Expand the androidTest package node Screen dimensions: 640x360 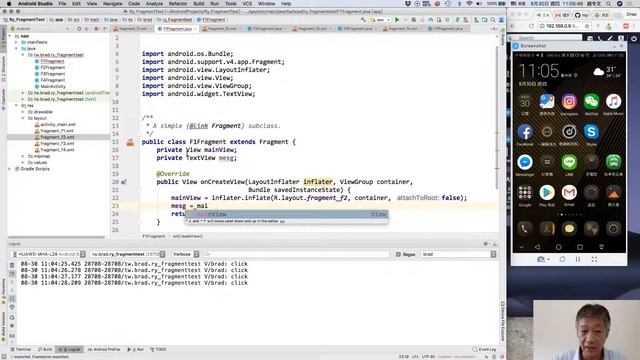[x=23, y=93]
